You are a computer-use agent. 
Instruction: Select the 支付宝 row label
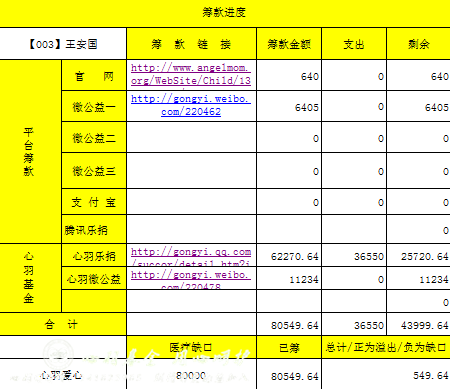click(94, 202)
